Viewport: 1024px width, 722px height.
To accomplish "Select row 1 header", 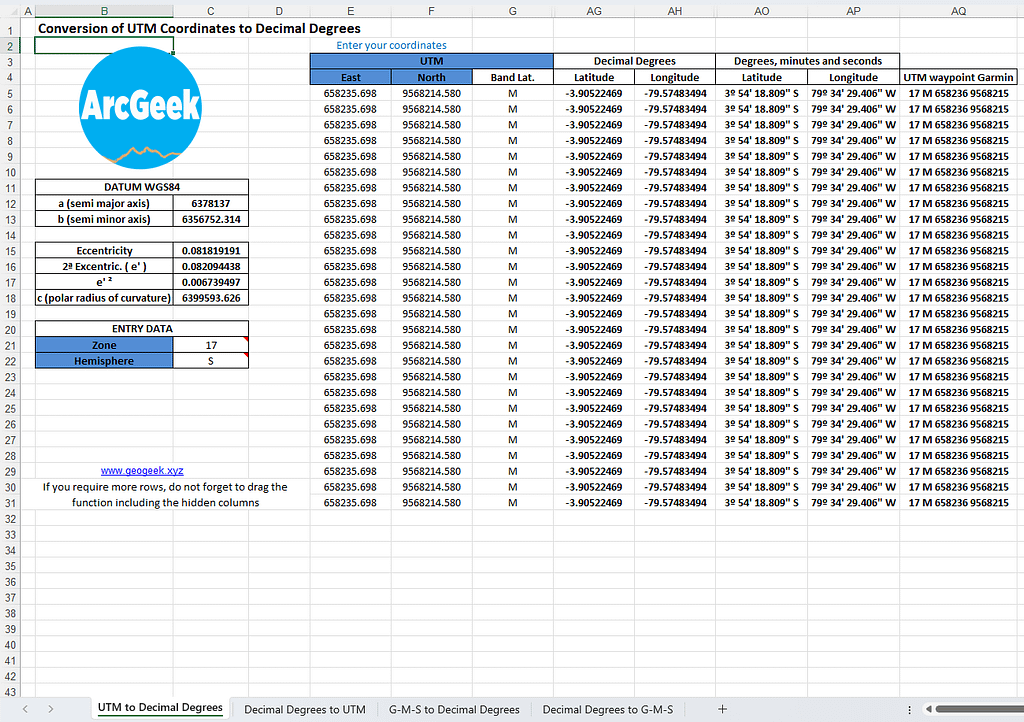I will pyautogui.click(x=10, y=30).
